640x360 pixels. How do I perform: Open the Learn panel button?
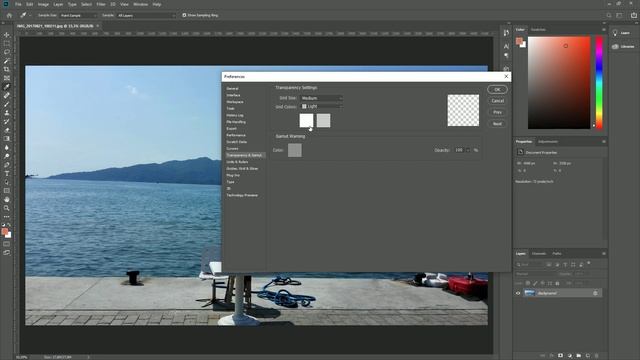click(621, 33)
